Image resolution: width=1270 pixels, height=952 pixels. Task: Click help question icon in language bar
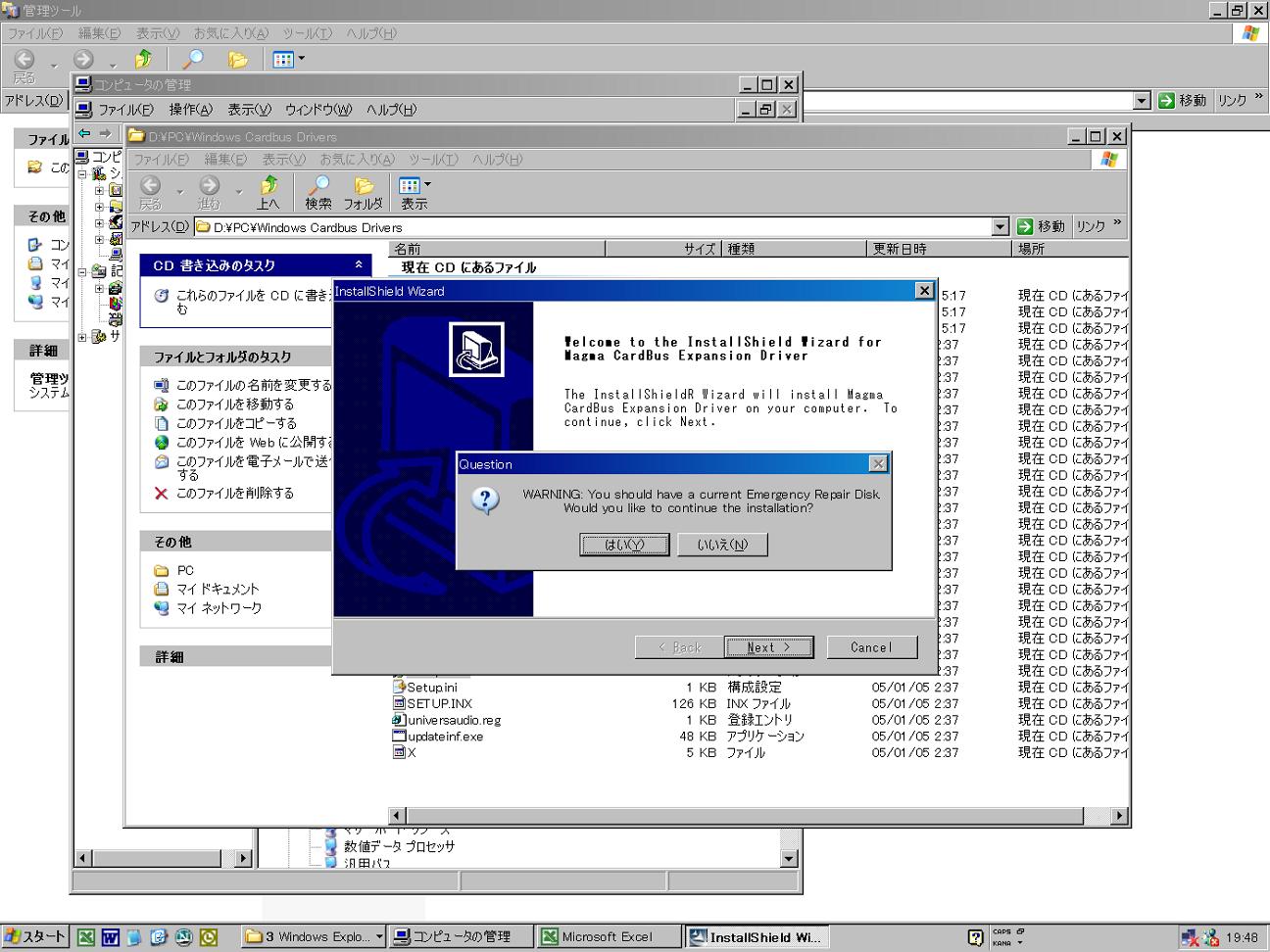(975, 937)
